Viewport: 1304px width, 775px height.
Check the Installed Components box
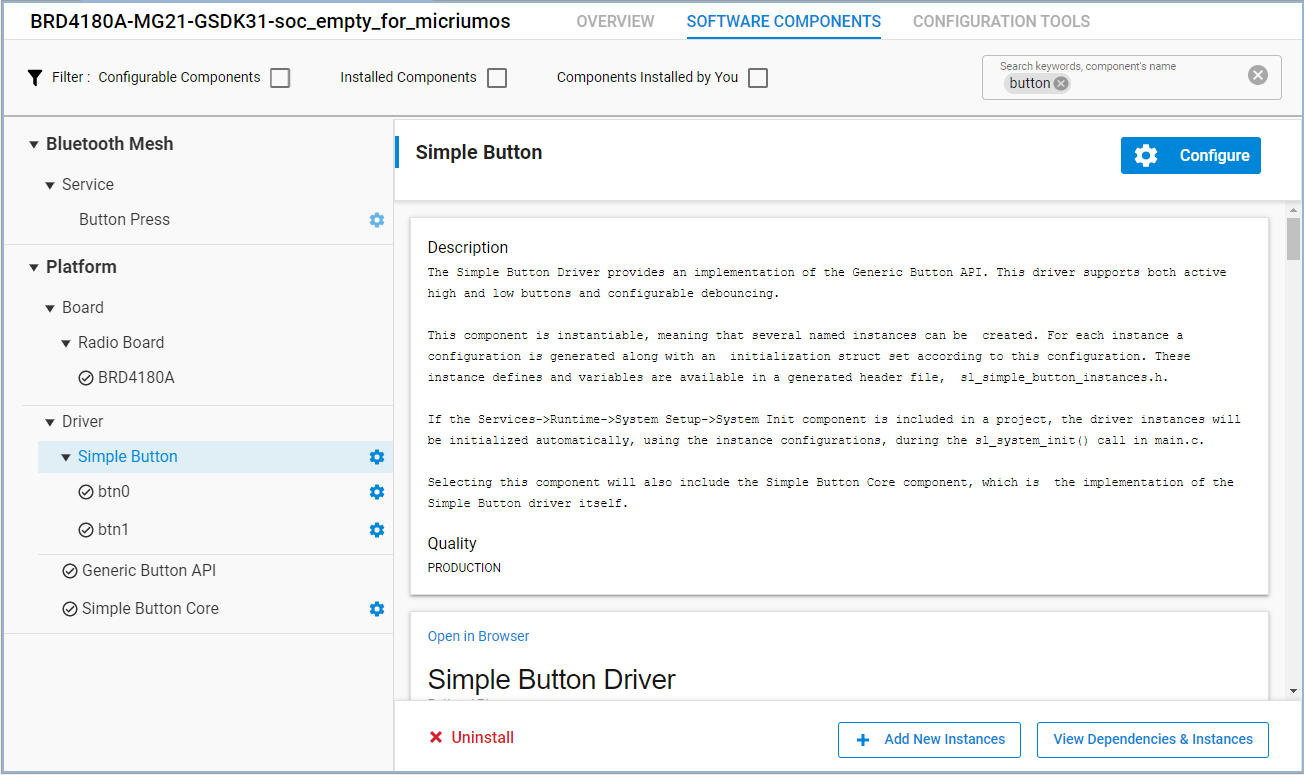click(497, 77)
